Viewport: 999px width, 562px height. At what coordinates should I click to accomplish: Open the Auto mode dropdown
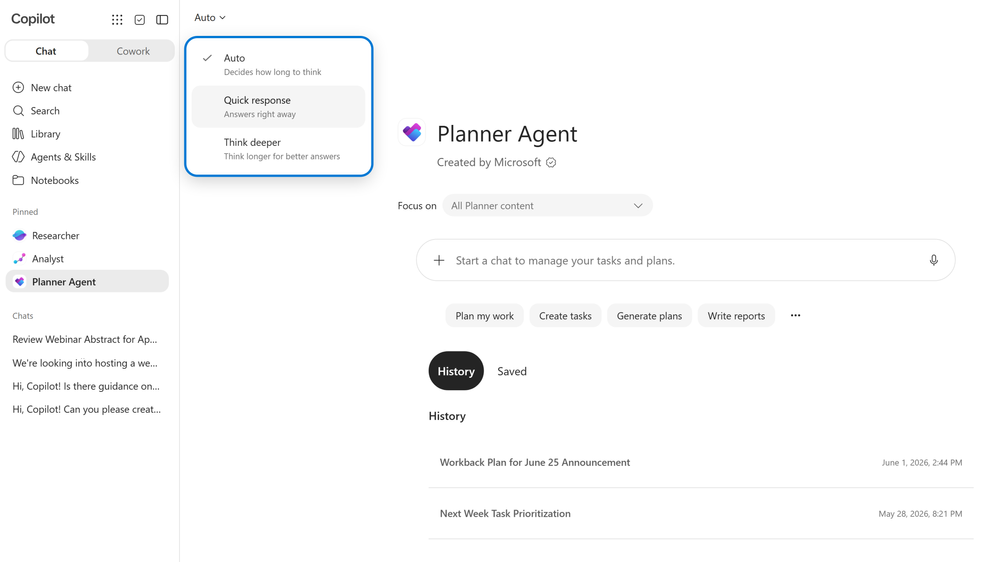pos(210,18)
